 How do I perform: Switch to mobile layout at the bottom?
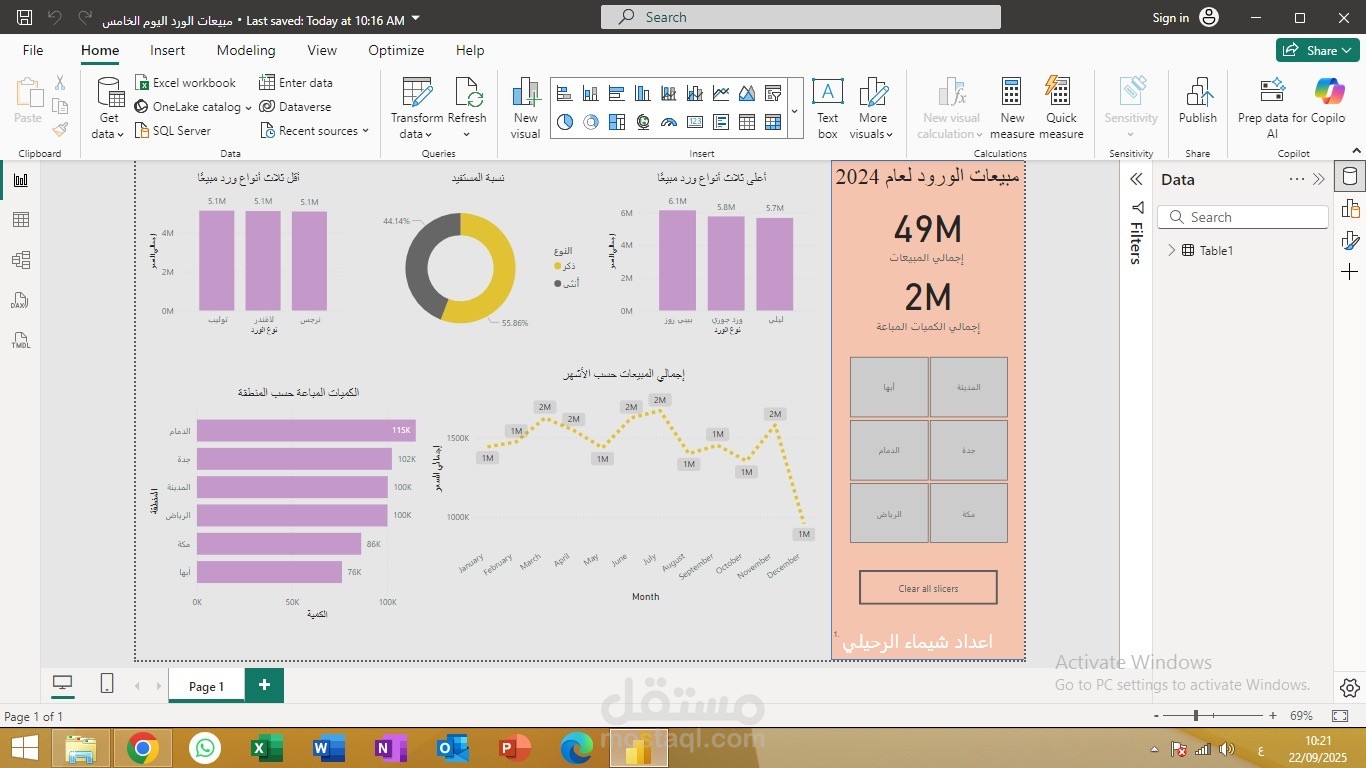coord(107,684)
